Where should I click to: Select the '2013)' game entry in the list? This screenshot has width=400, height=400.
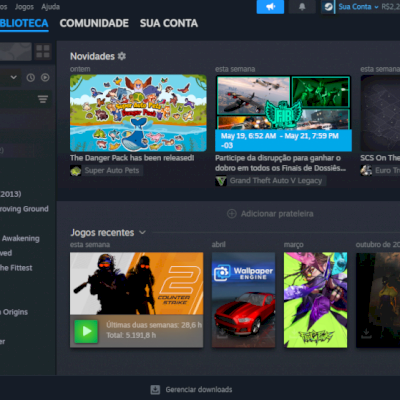click(11, 194)
